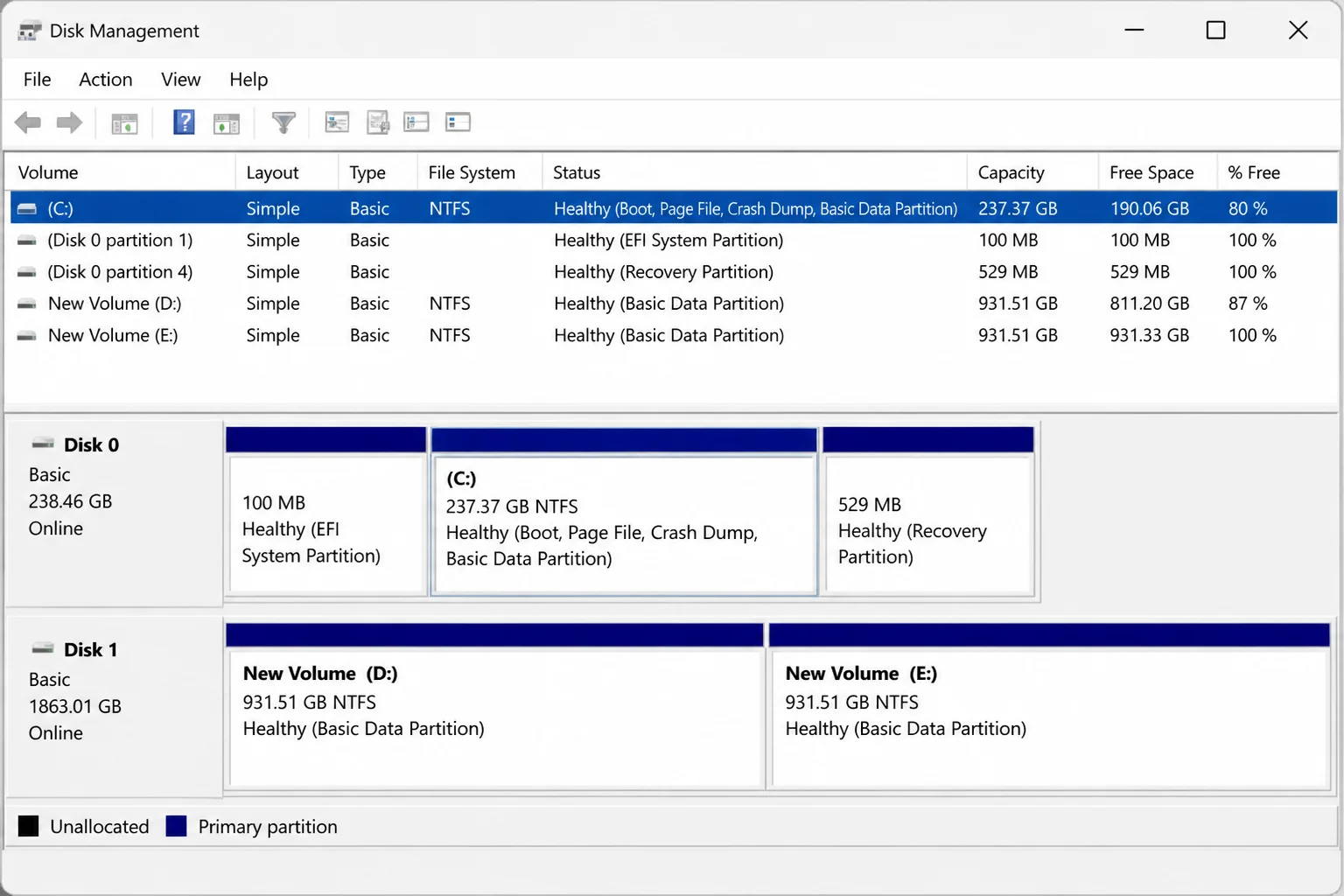Click the blue Primary partition legend swatch
The image size is (1344, 896).
point(177,826)
